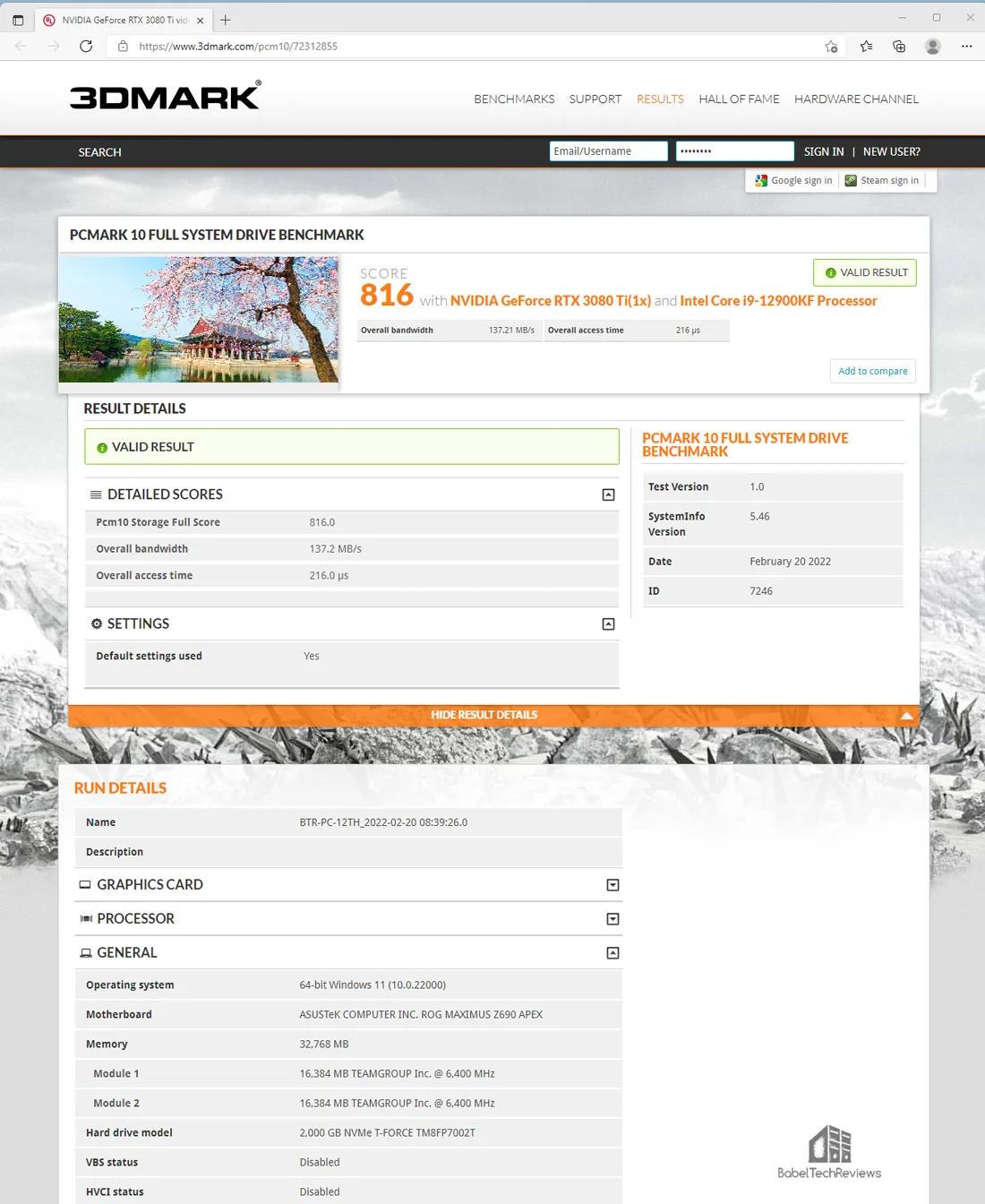The height and width of the screenshot is (1204, 985).
Task: Click the General laptop icon
Action: tap(86, 953)
